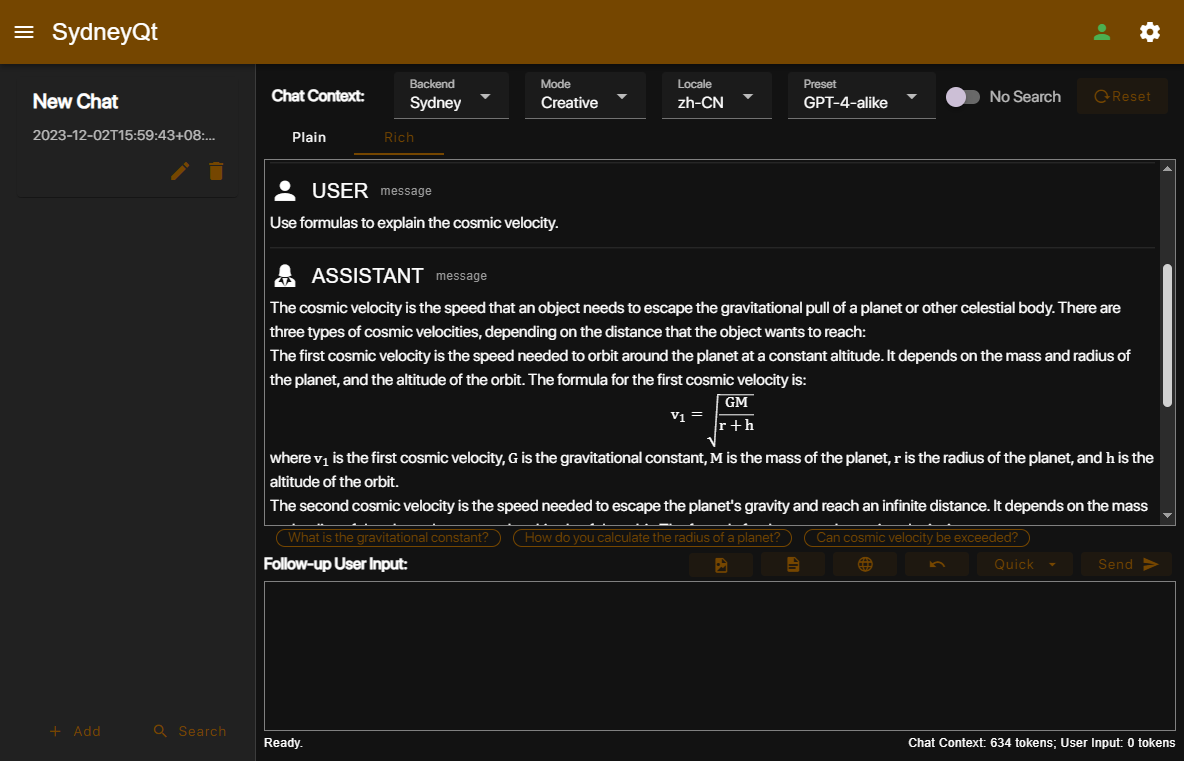Open the Locale dropdown showing zh-CN
Screen dimensions: 1184x761
click(717, 96)
